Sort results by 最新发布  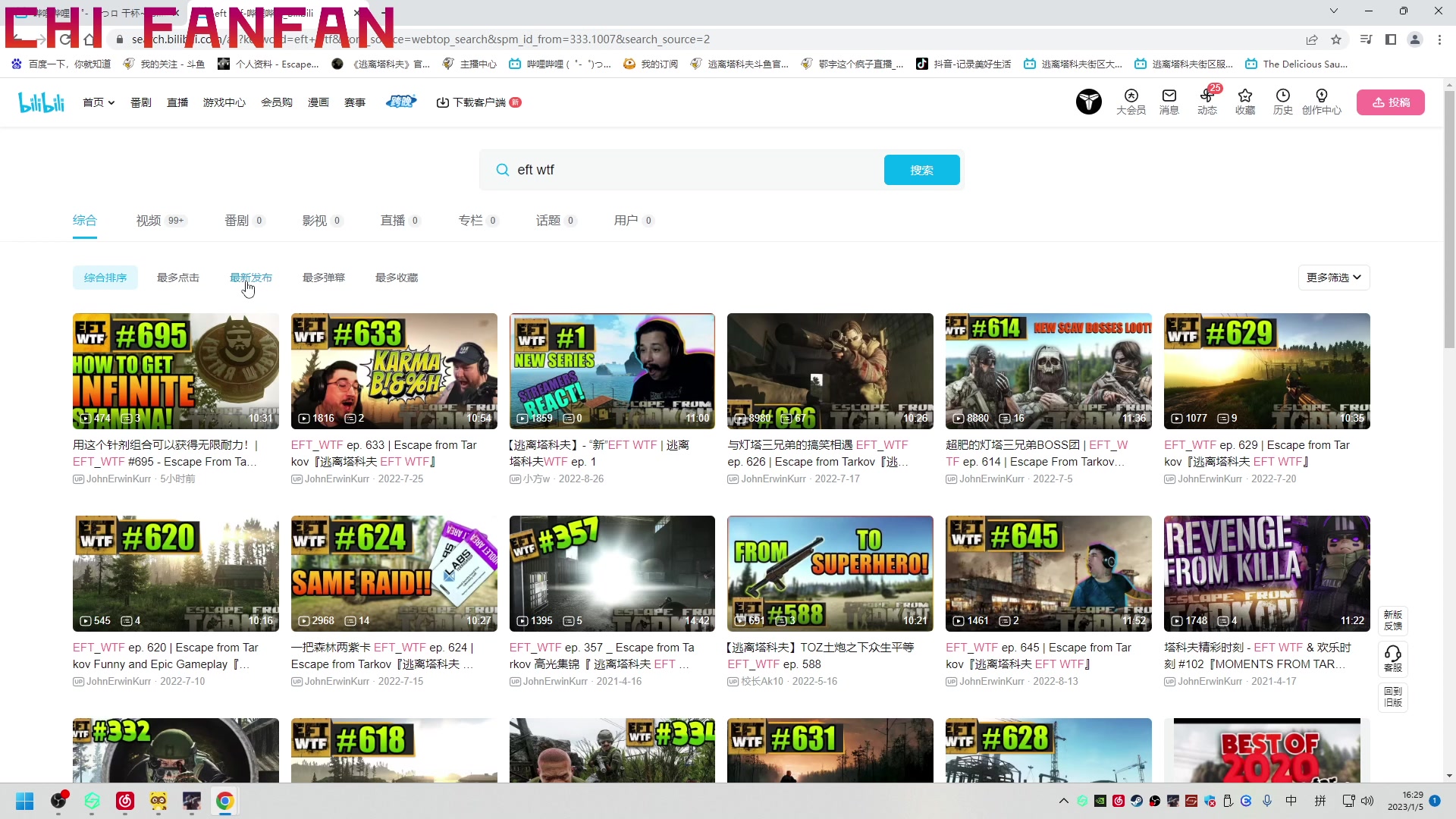(x=251, y=278)
